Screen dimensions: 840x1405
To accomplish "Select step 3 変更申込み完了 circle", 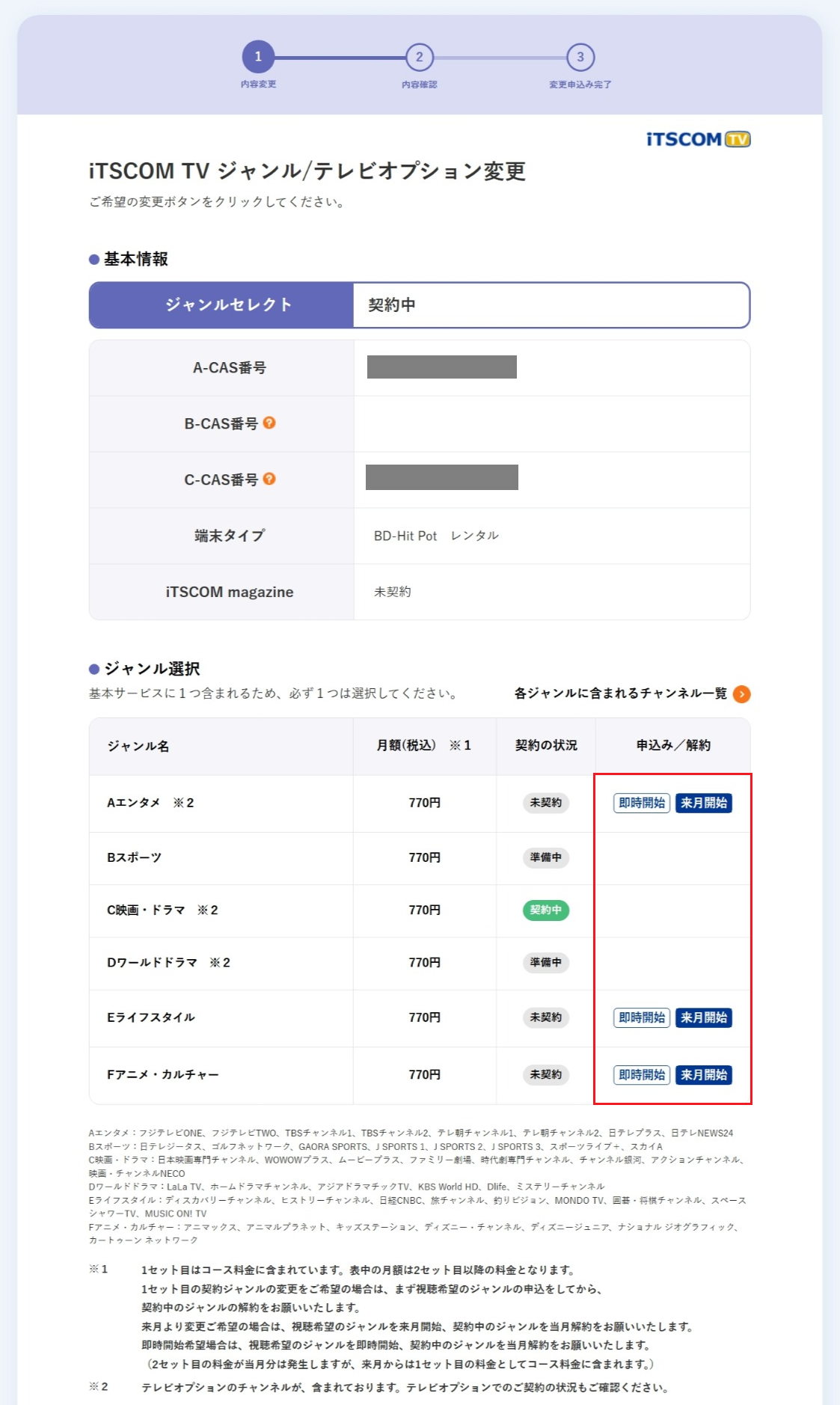I will 580,57.
